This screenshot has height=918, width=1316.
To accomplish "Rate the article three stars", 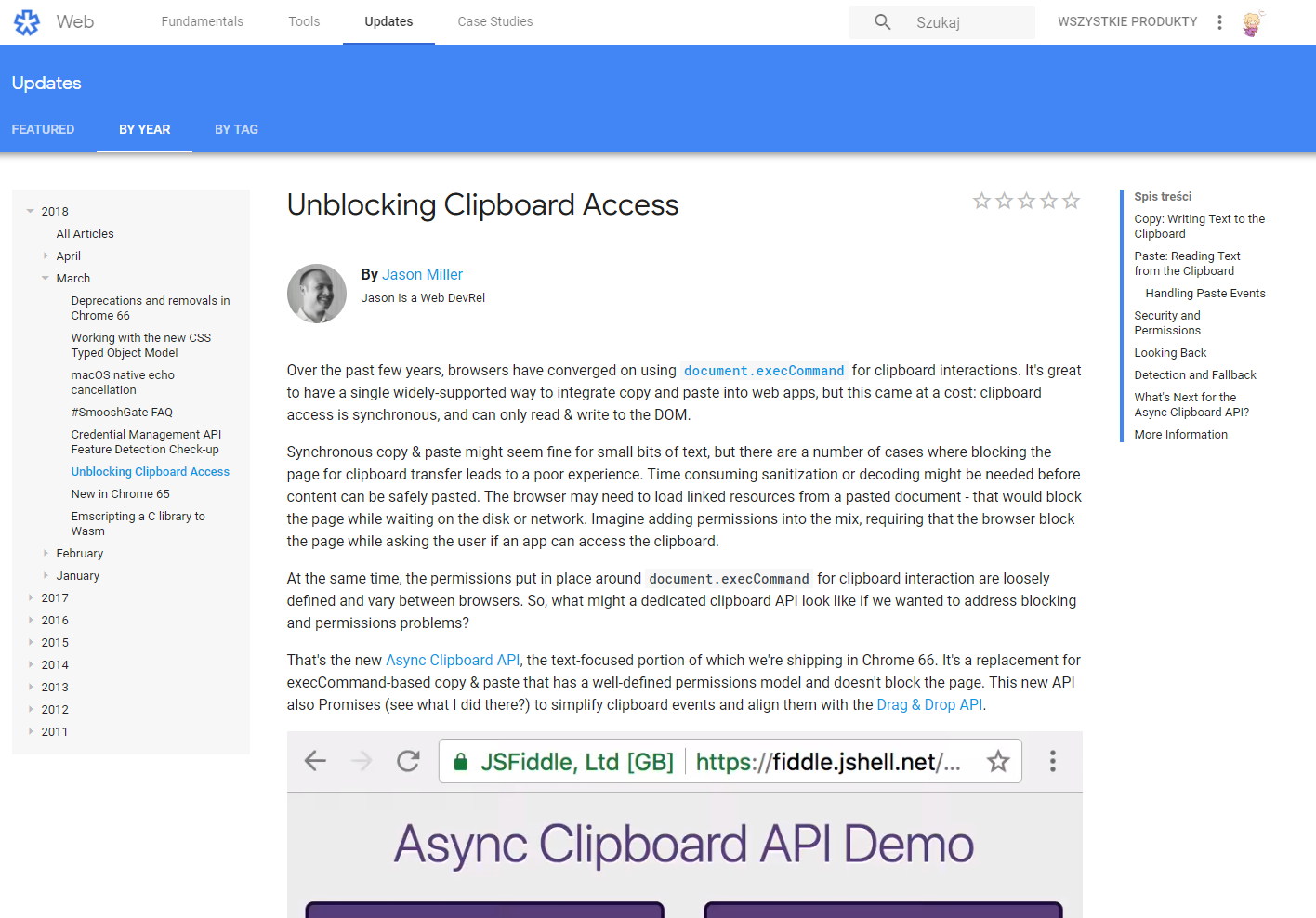I will pos(1026,201).
